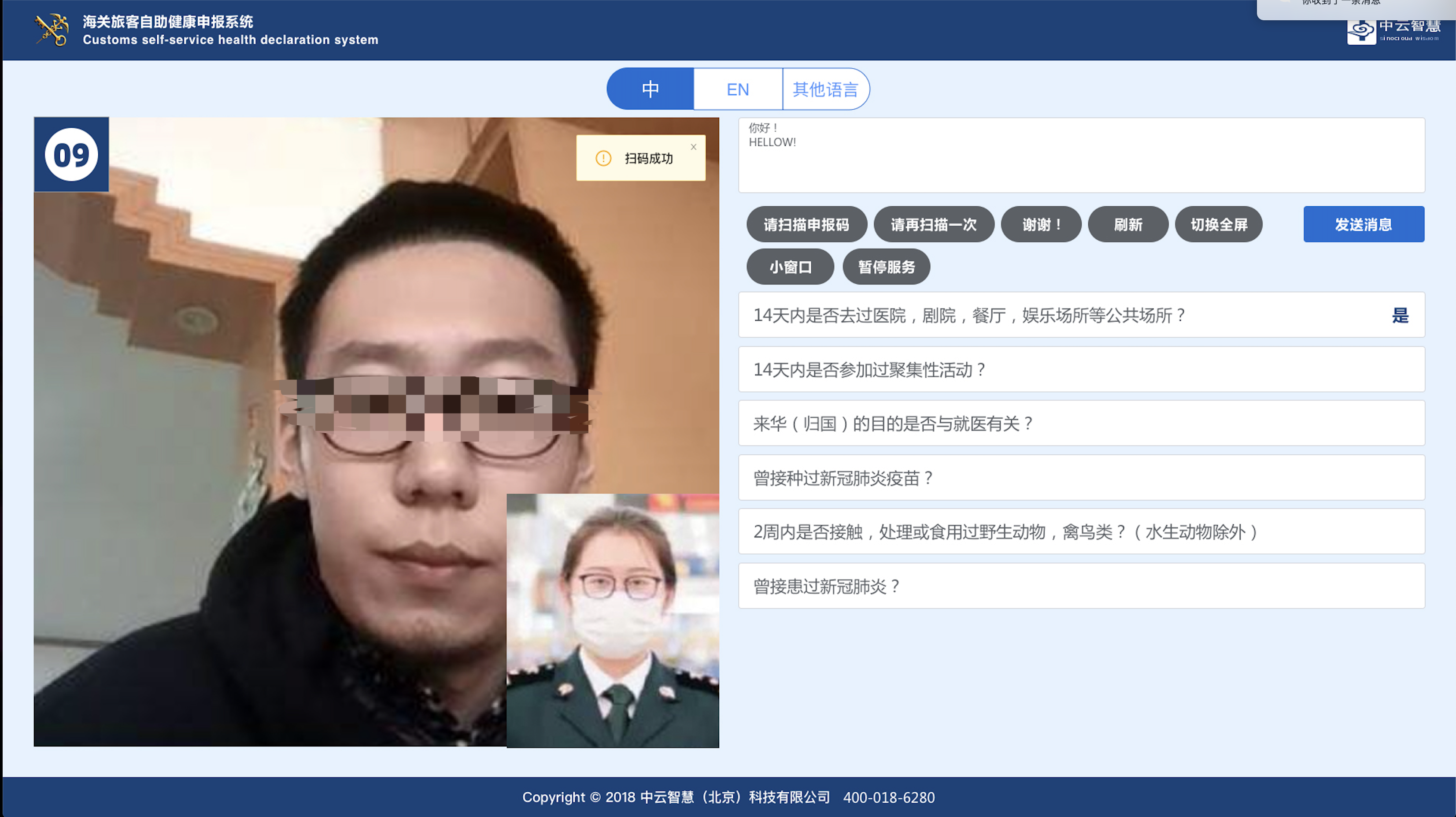Switch to 小窗口 small window mode
The height and width of the screenshot is (817, 1456).
click(790, 267)
